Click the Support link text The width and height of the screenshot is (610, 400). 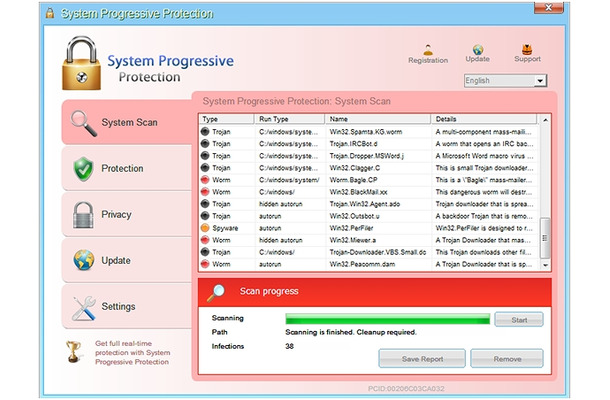point(528,59)
